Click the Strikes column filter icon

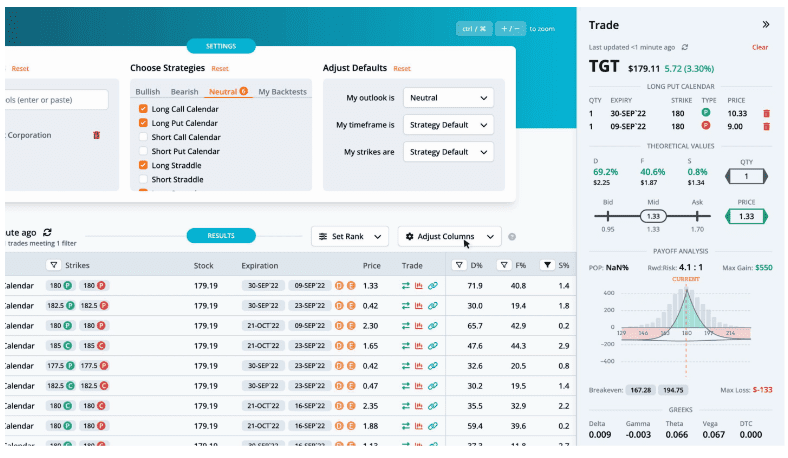(53, 266)
